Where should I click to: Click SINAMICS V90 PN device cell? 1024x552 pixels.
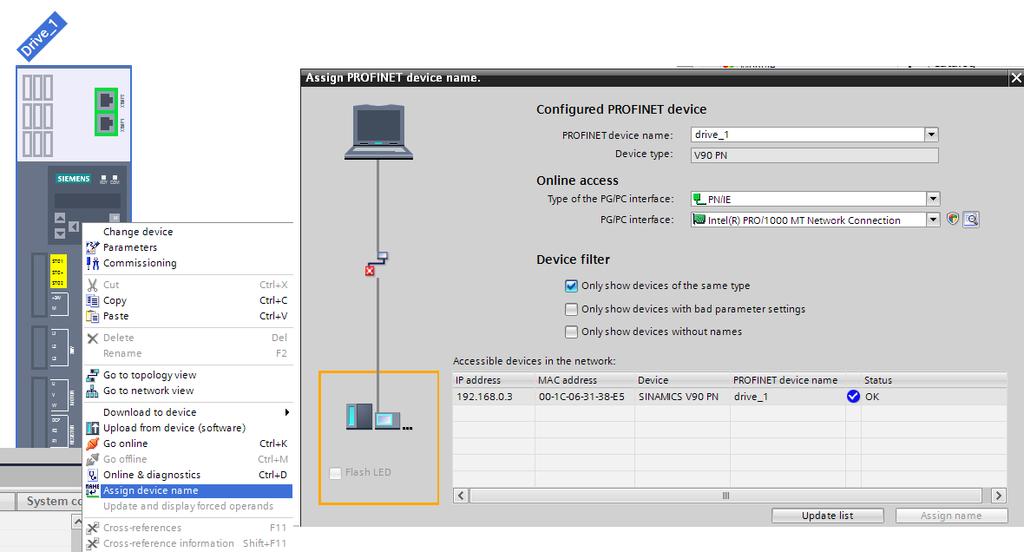pos(682,397)
